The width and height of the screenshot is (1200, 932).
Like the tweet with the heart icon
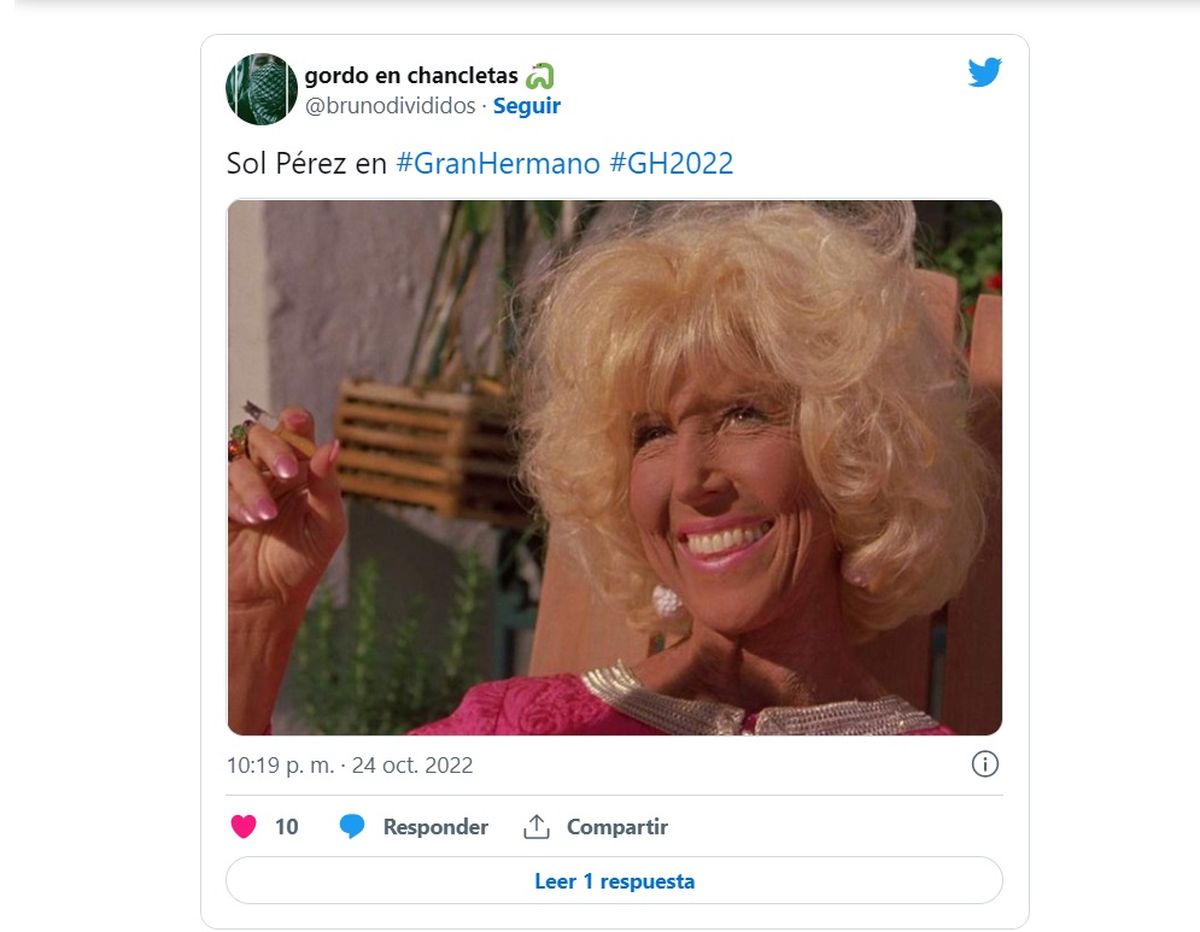244,827
